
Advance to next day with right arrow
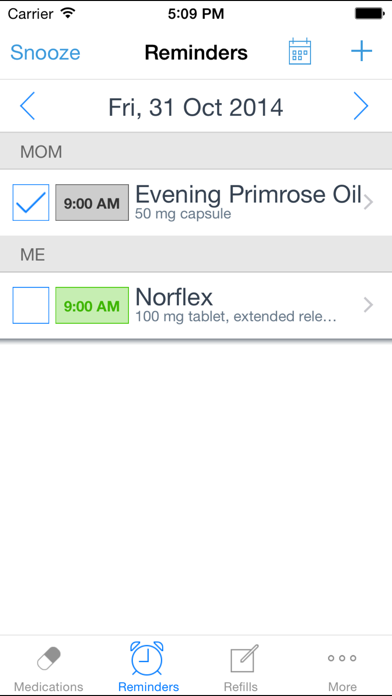(361, 106)
